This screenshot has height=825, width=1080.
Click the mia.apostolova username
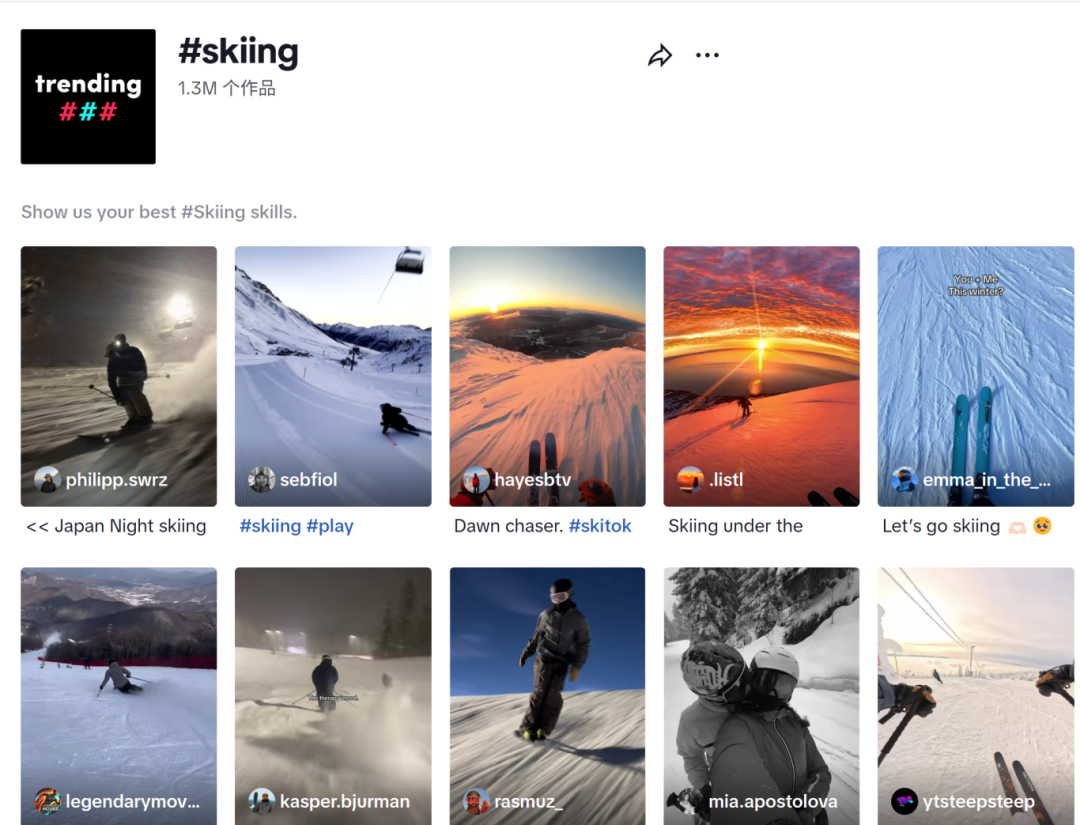[x=772, y=801]
